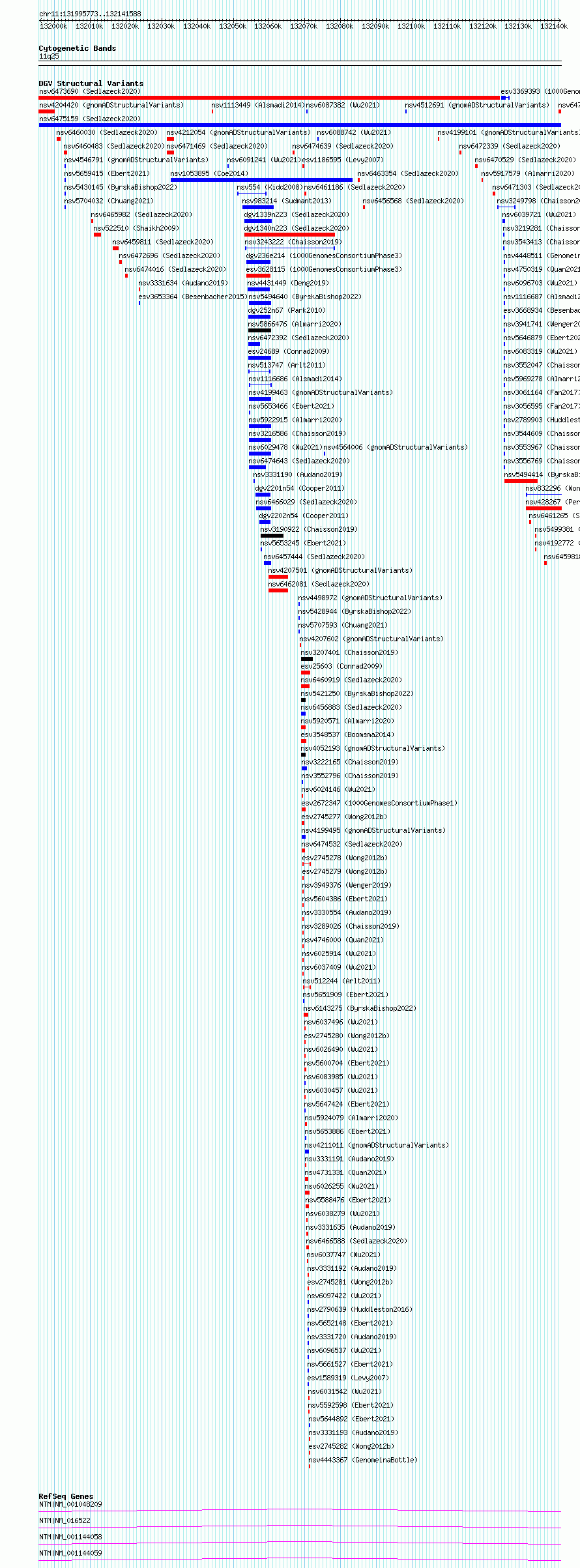
Task: Open variant nsv2790639 (Huddleston2016)
Action: (360, 1309)
